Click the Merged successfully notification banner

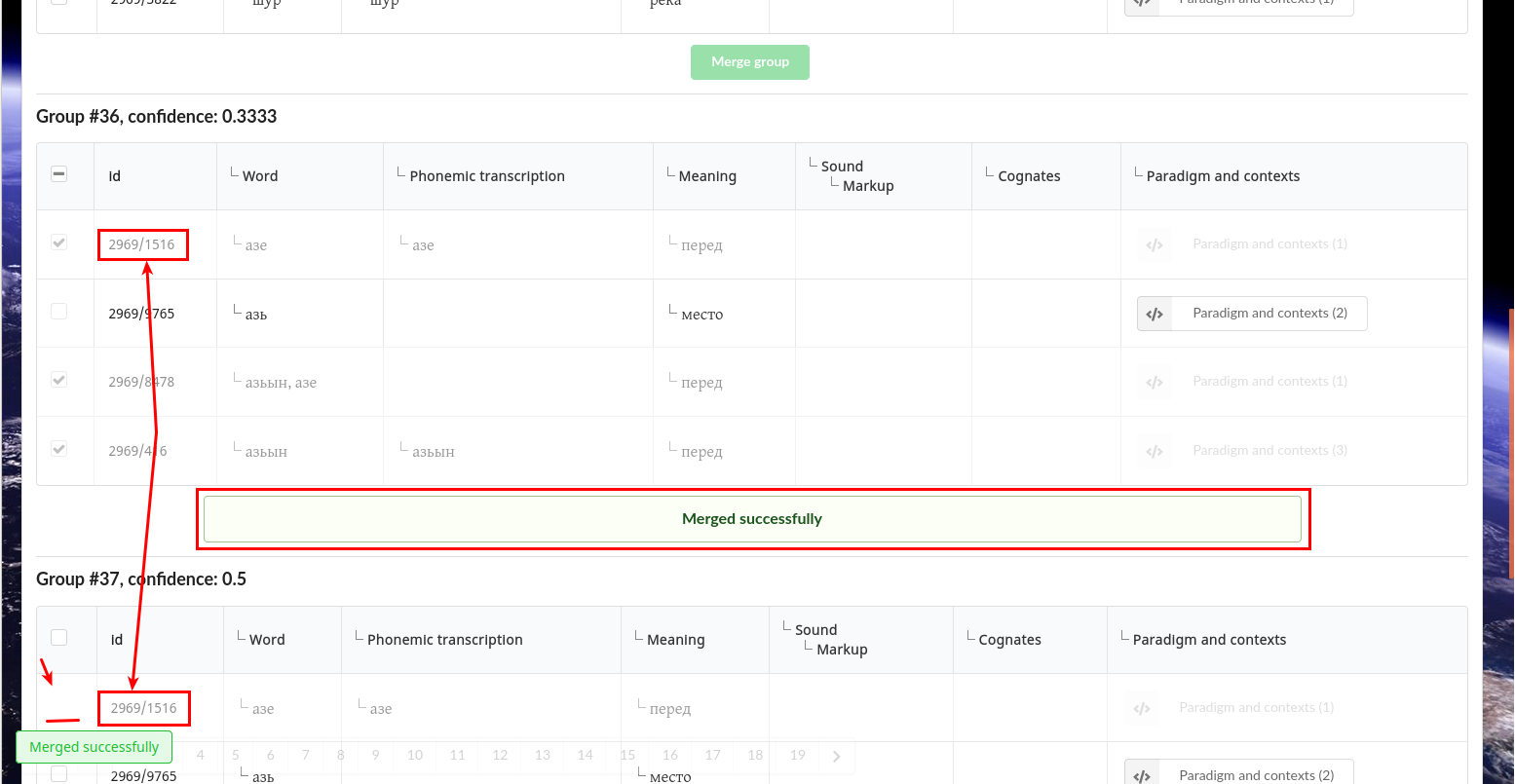tap(752, 518)
